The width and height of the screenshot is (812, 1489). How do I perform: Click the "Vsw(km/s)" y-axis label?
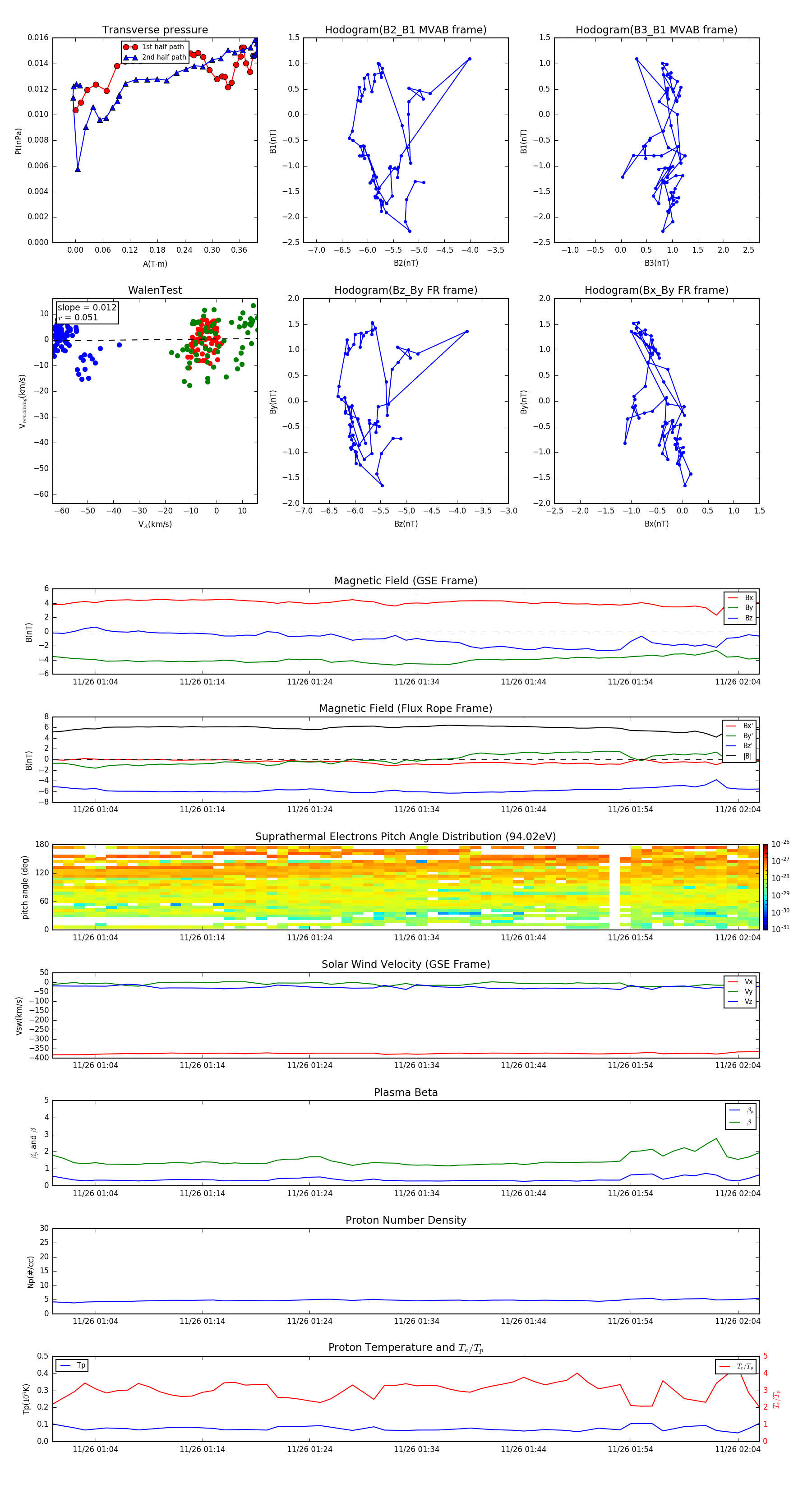[18, 1016]
